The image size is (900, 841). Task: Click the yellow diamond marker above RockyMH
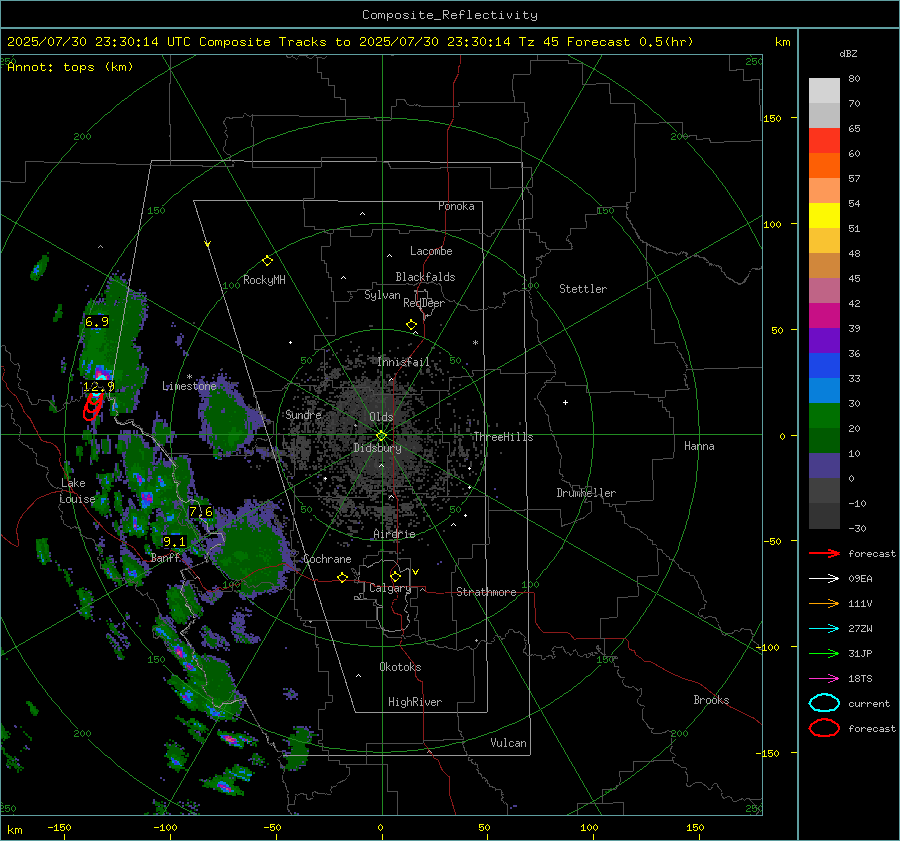click(x=267, y=261)
